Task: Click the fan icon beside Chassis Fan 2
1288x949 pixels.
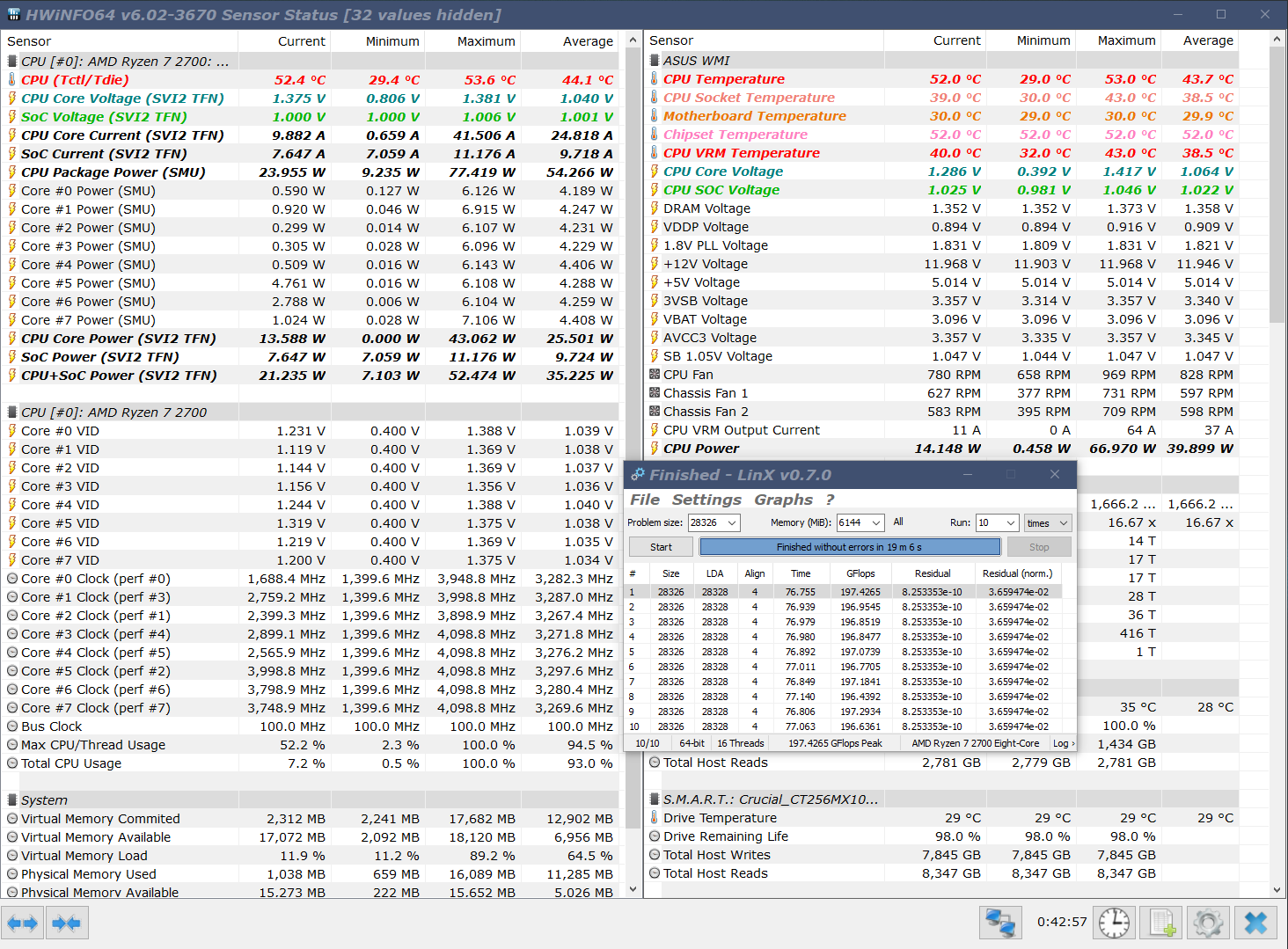Action: point(655,412)
